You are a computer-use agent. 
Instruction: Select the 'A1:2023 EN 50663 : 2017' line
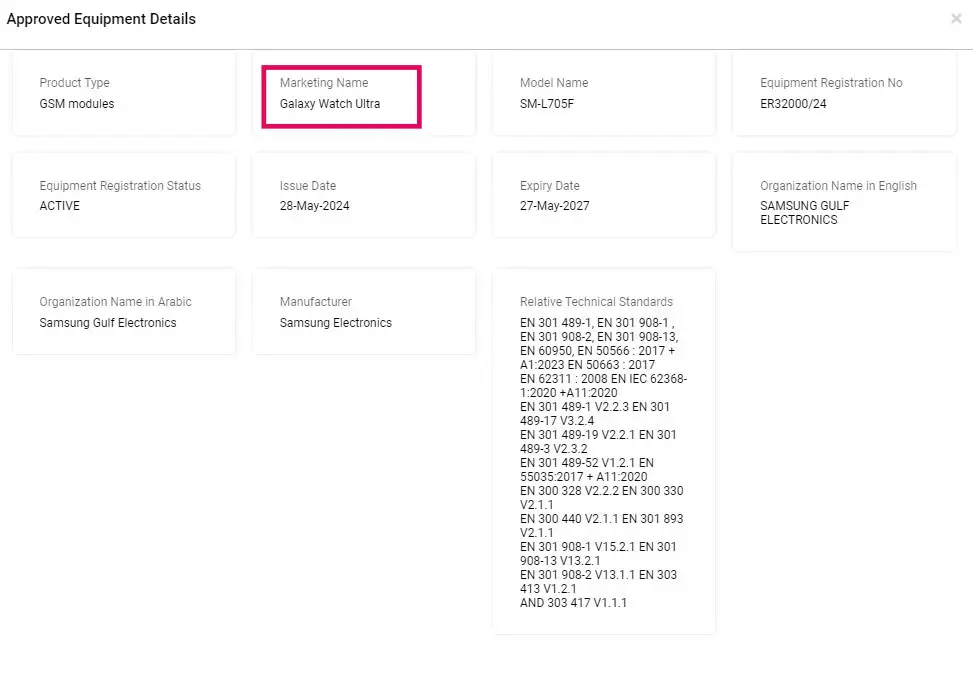click(588, 365)
